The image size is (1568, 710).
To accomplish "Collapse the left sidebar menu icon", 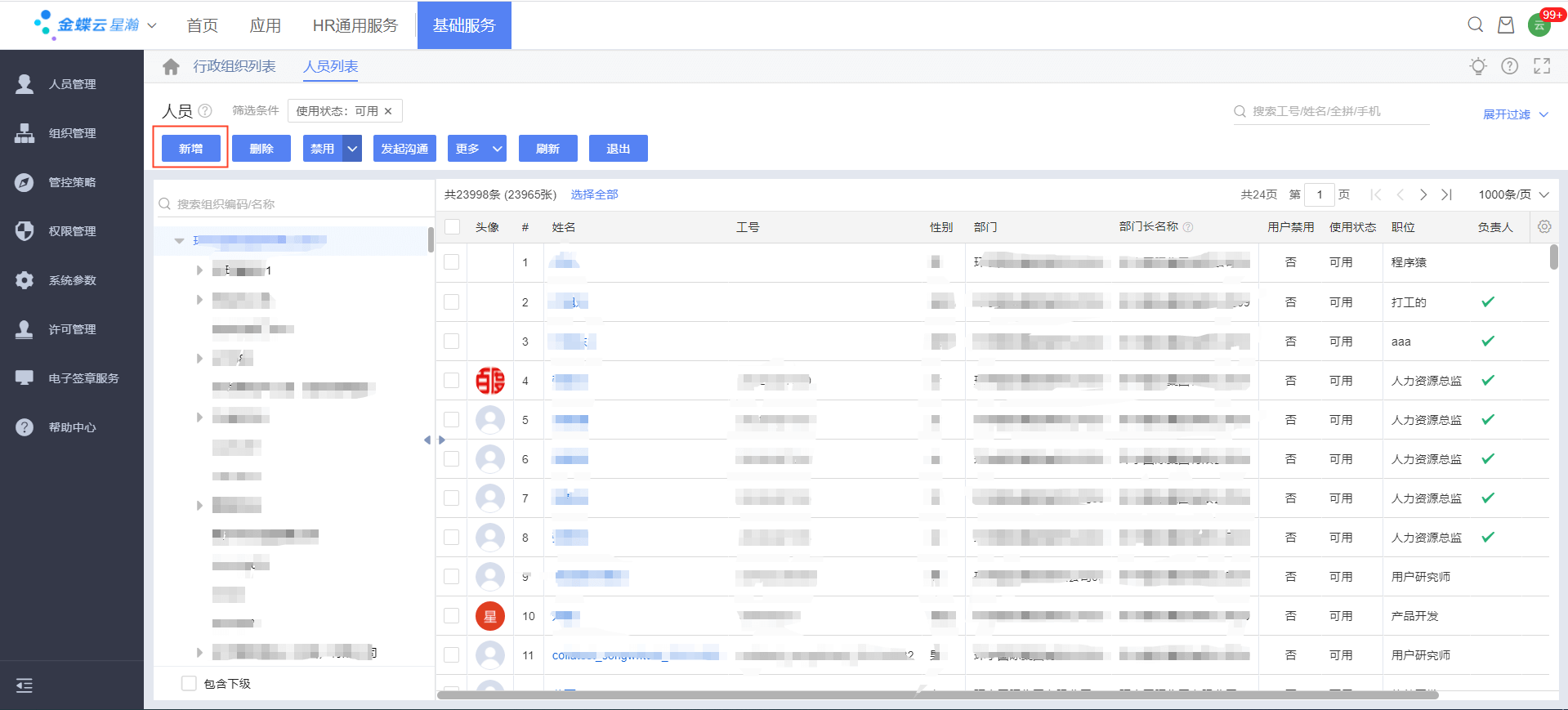I will (x=25, y=685).
